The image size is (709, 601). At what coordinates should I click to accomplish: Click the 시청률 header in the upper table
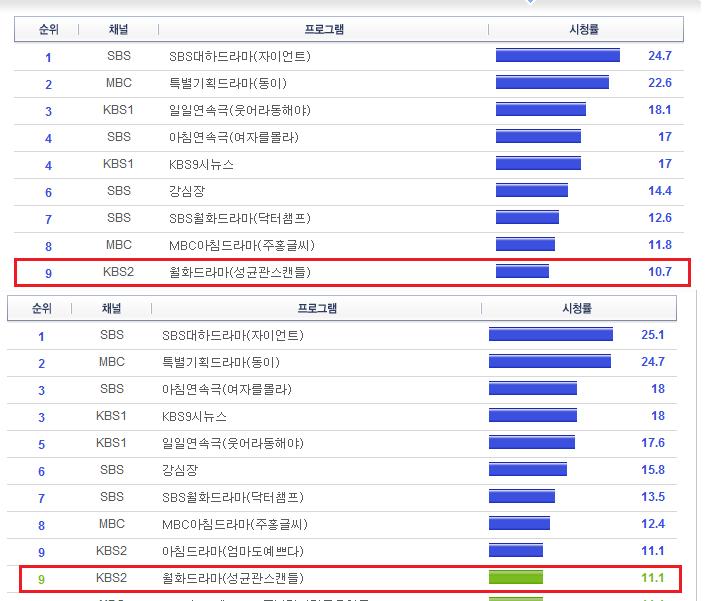[x=584, y=29]
